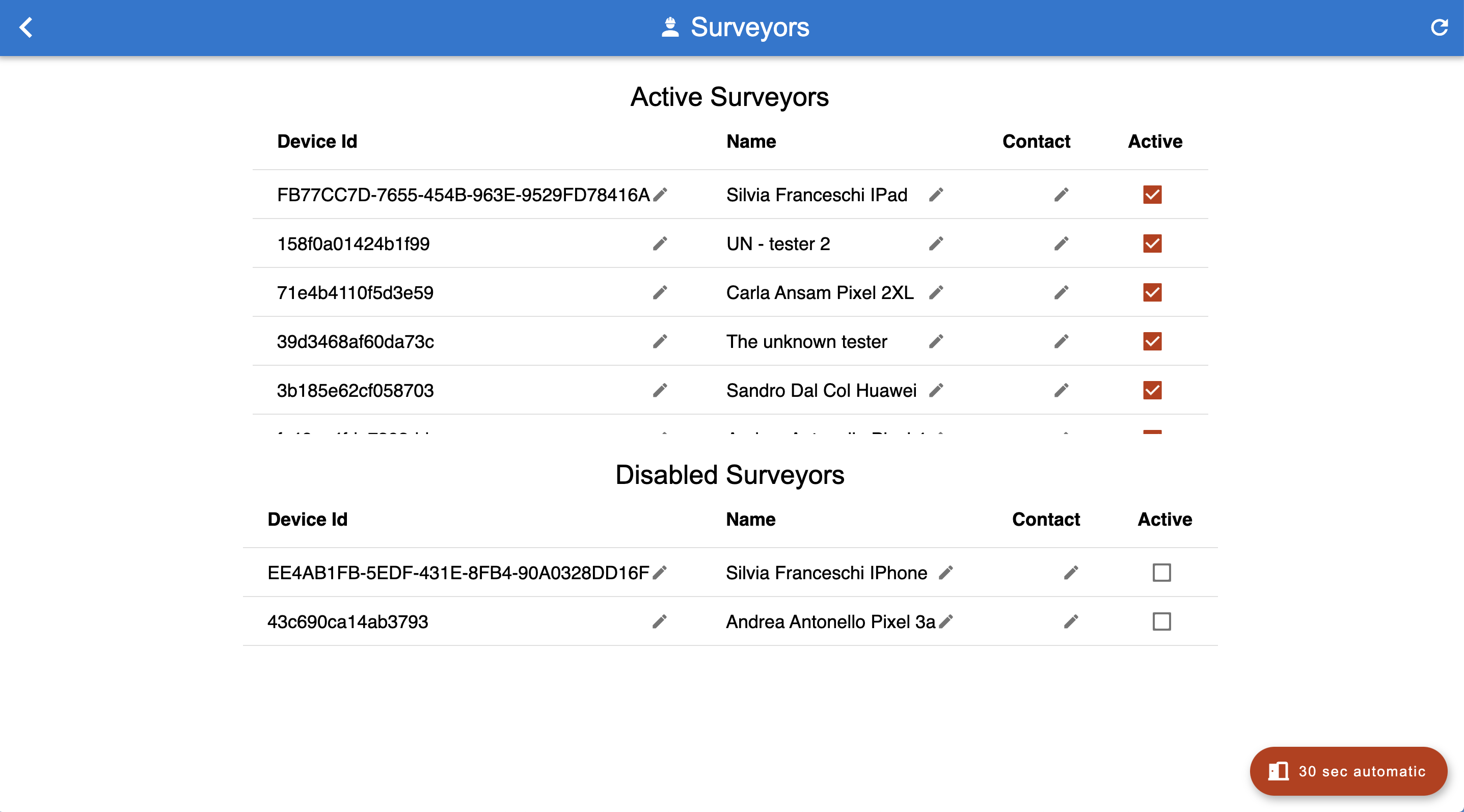Click Name header in Active Surveyors table
The width and height of the screenshot is (1464, 812).
(x=751, y=142)
